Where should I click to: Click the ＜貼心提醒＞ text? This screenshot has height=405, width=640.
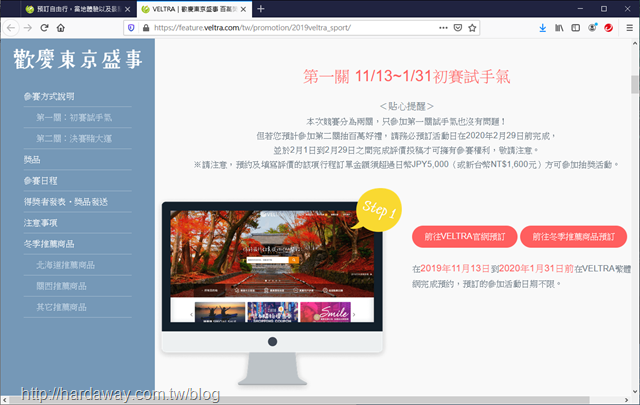coord(407,107)
